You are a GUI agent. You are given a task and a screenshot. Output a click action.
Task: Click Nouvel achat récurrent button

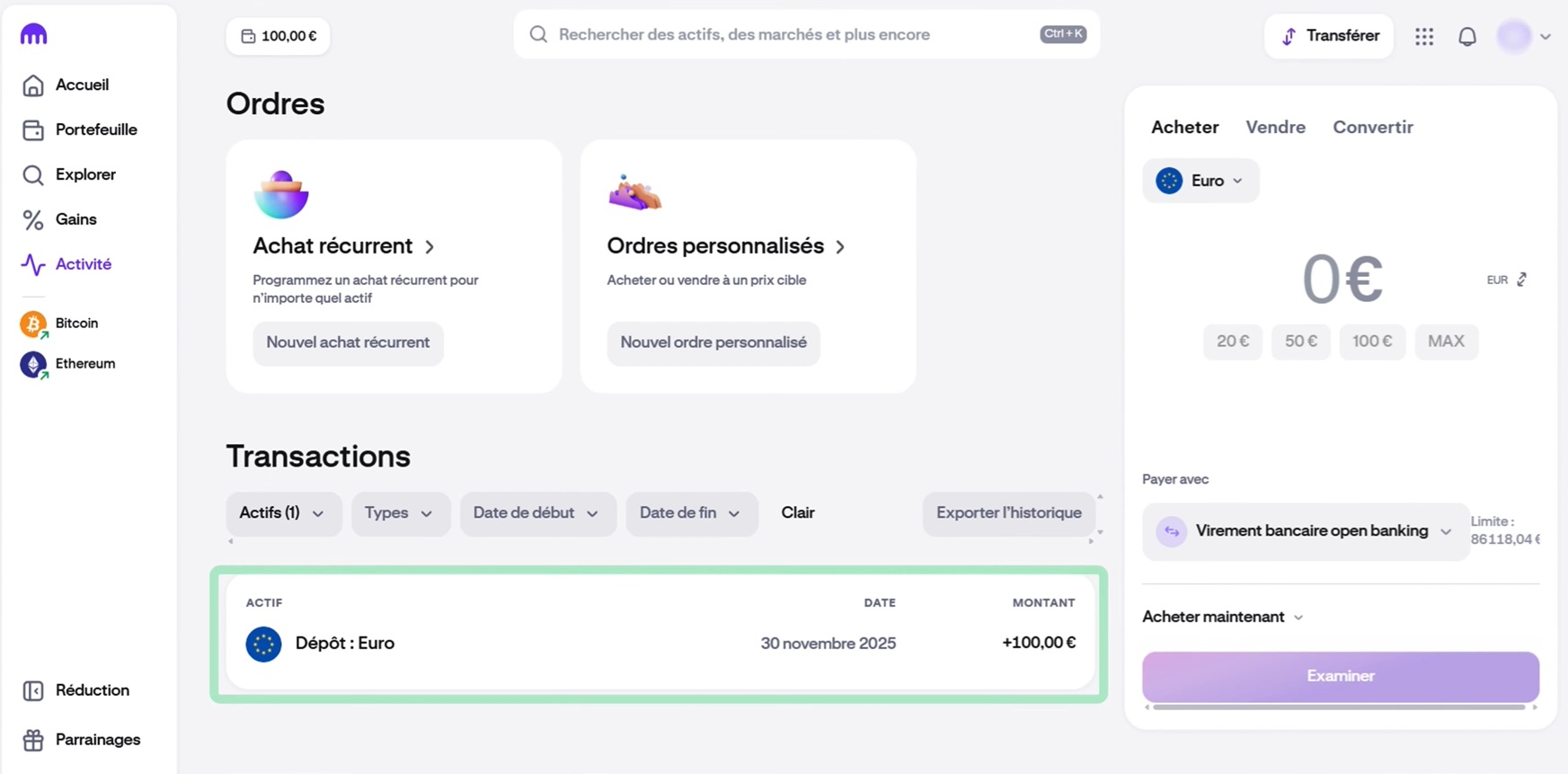(x=348, y=343)
